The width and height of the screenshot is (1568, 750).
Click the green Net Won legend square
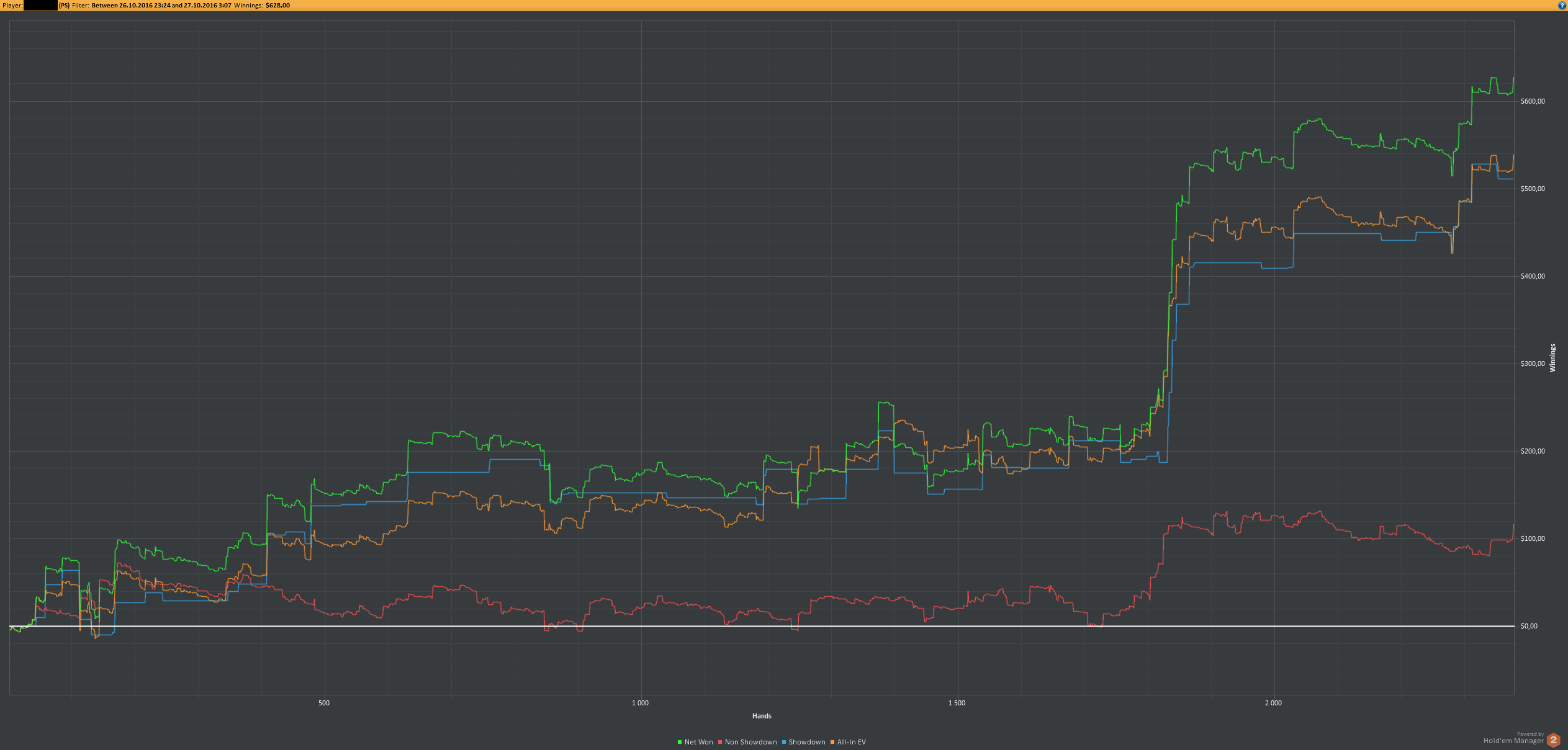click(680, 742)
